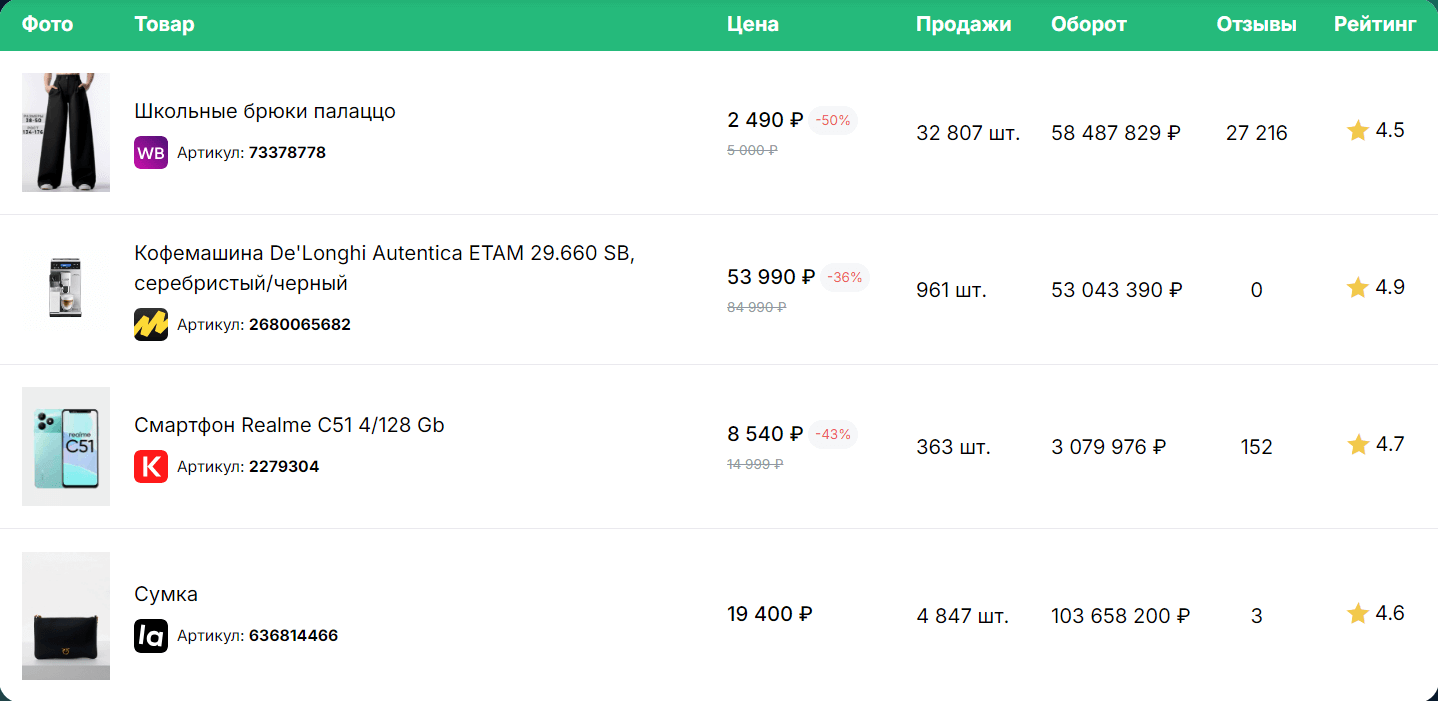Click the star icon next to the 4.6 rating

click(1357, 613)
